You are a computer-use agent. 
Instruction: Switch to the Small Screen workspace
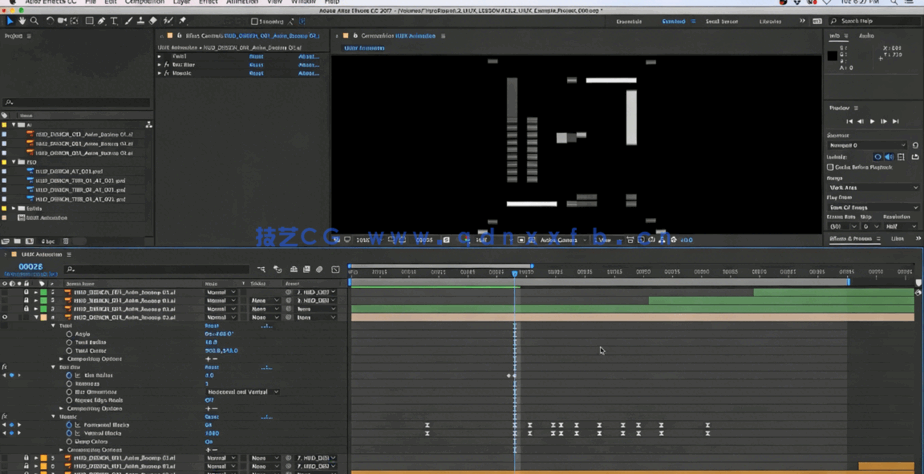721,21
